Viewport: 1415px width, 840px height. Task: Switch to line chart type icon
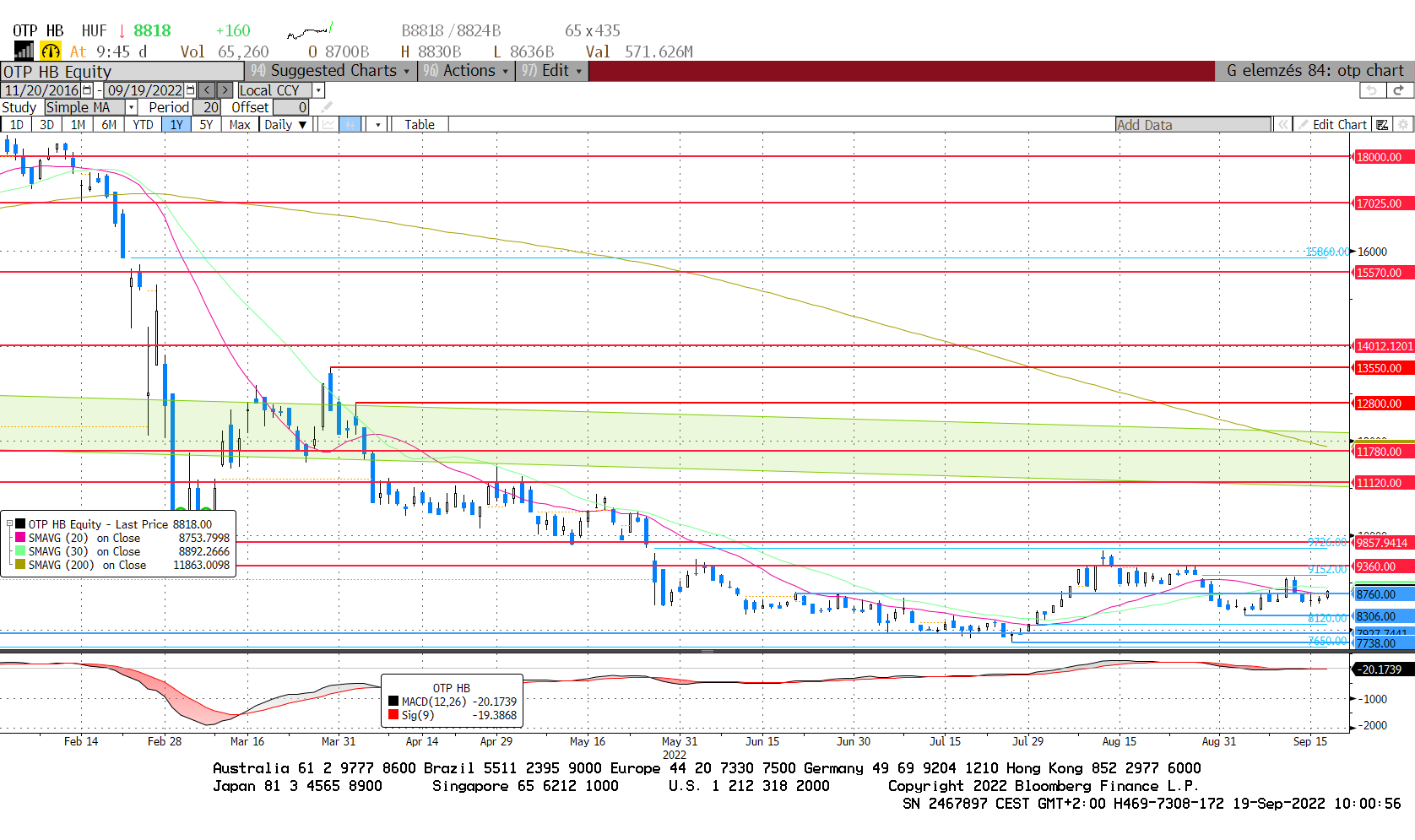coord(328,124)
